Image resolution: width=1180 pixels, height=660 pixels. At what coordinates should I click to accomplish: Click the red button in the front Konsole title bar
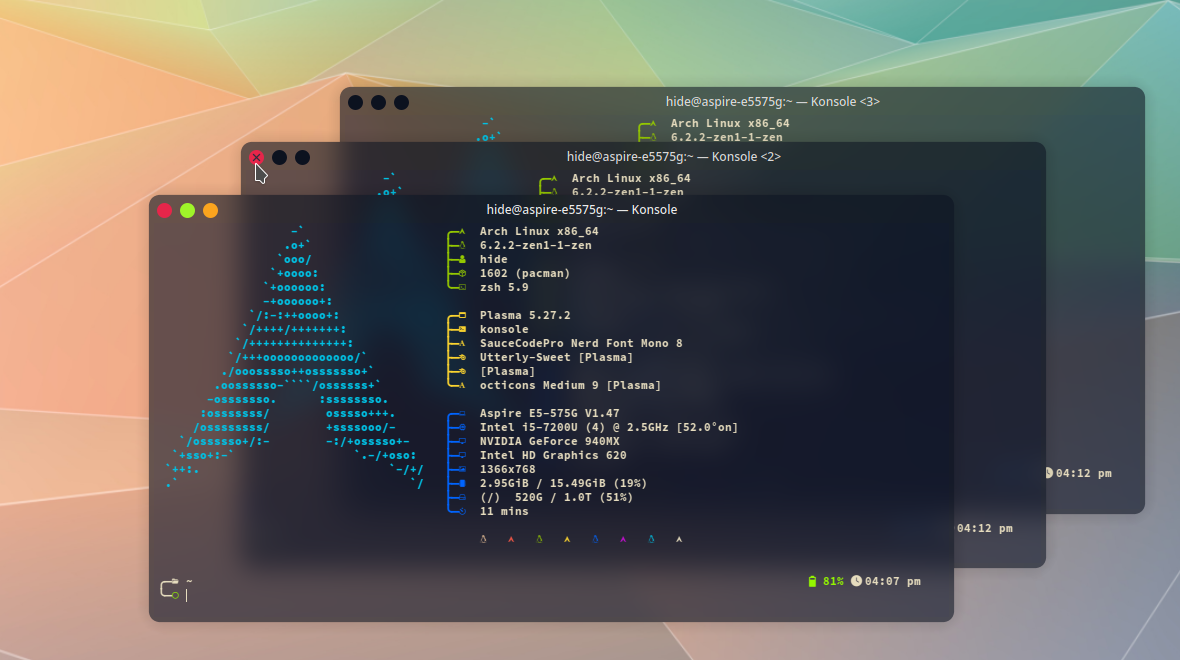click(x=165, y=211)
